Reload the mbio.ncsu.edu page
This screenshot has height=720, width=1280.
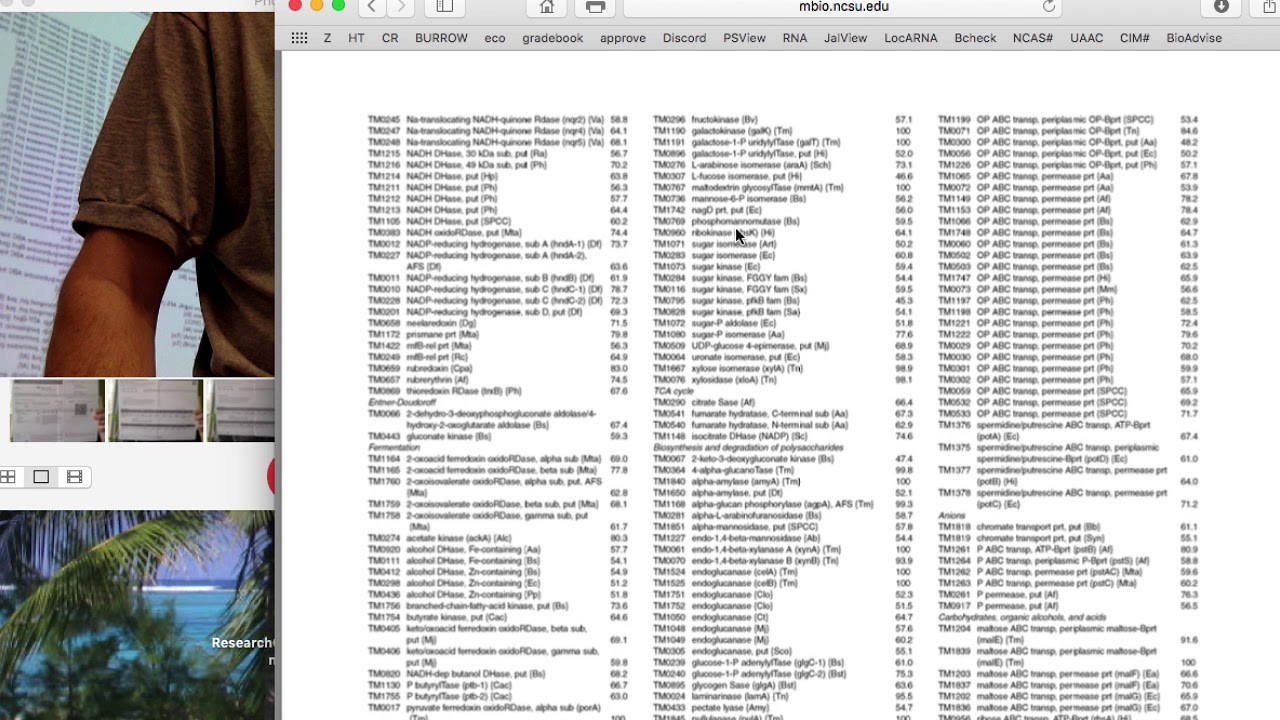click(1049, 7)
